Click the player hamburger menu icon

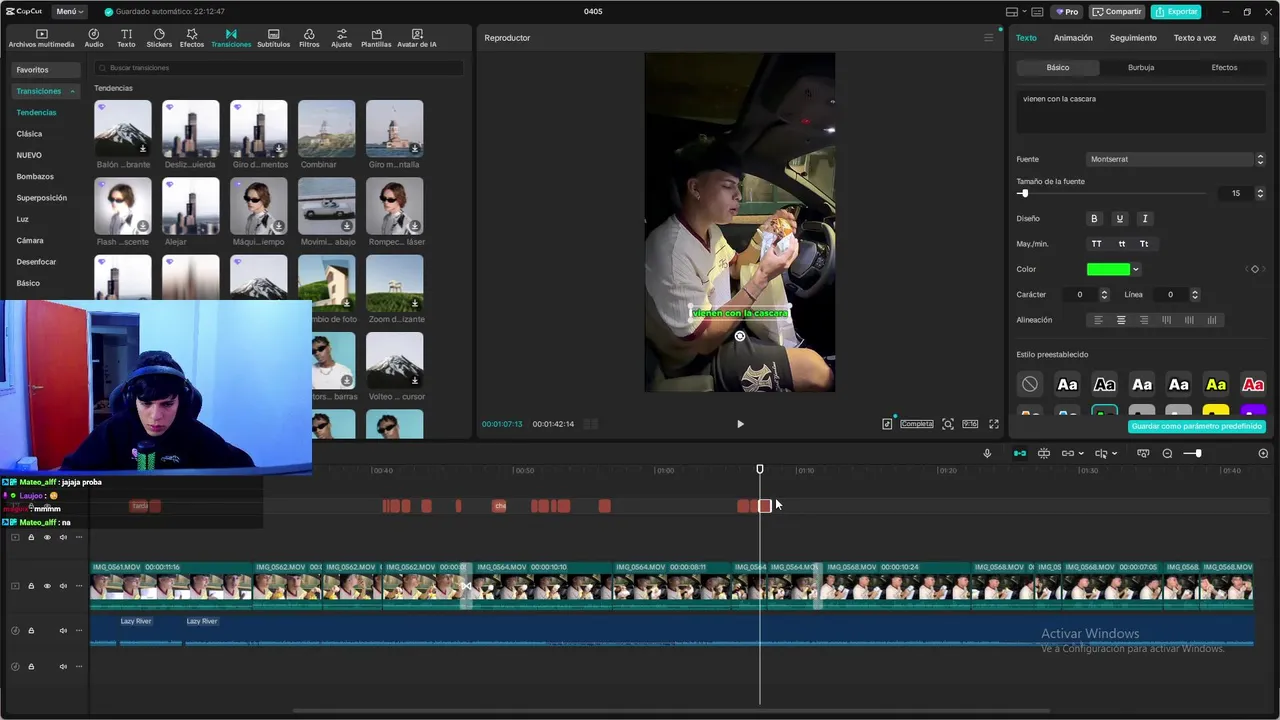click(989, 38)
